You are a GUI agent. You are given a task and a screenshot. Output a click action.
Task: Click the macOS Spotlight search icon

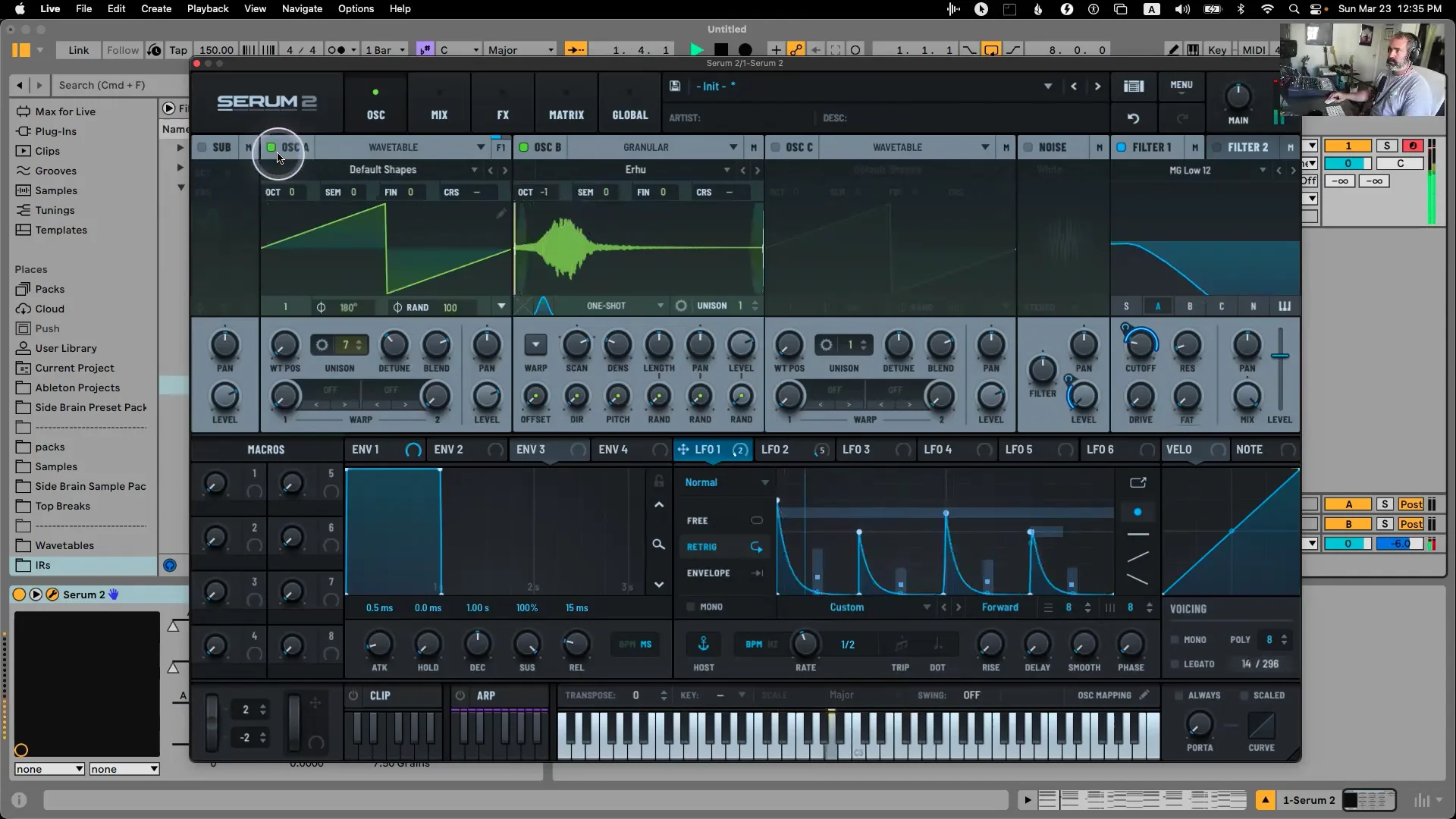pos(1294,9)
